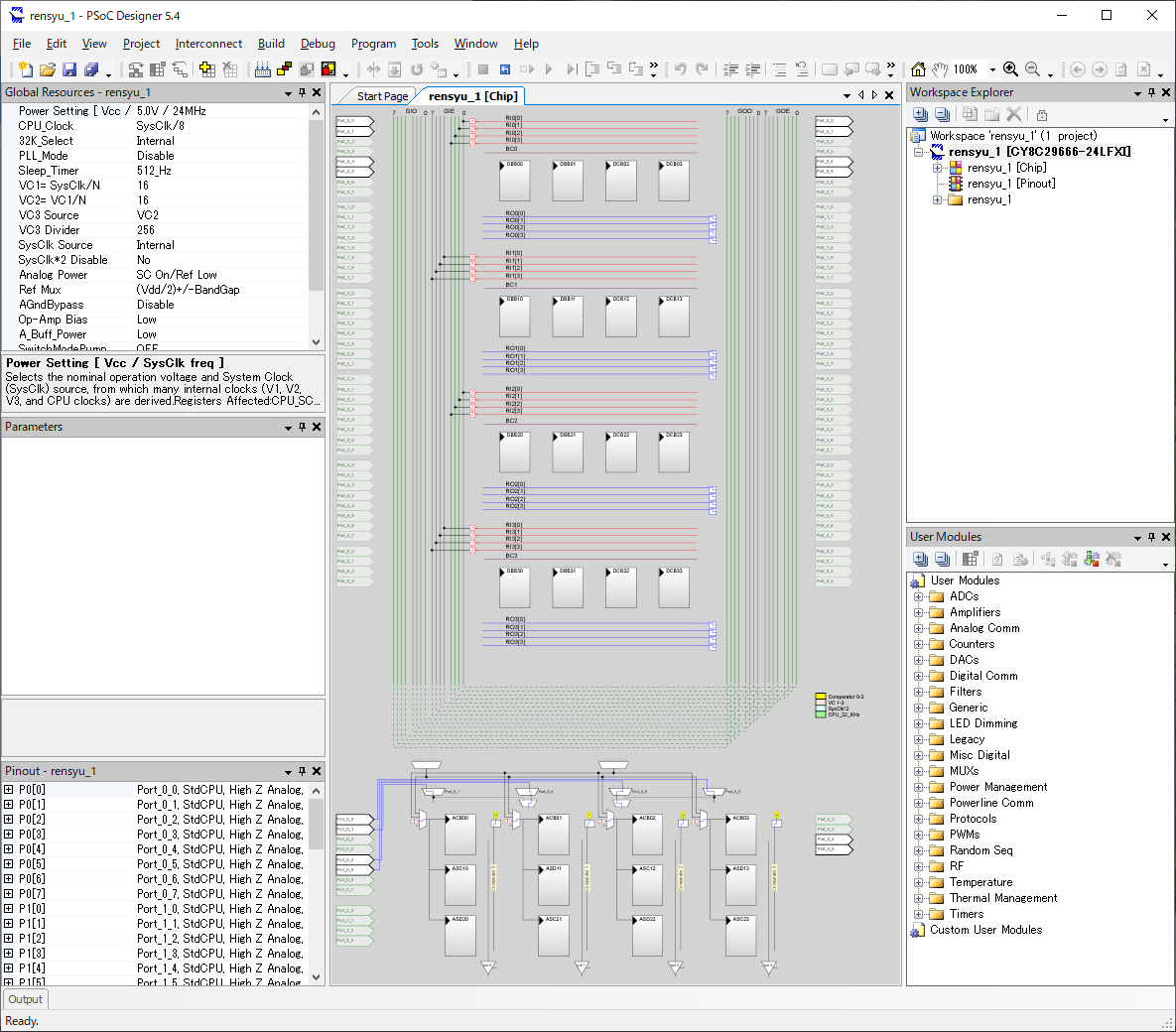
Task: Select the Hand pan tool
Action: pyautogui.click(x=940, y=69)
